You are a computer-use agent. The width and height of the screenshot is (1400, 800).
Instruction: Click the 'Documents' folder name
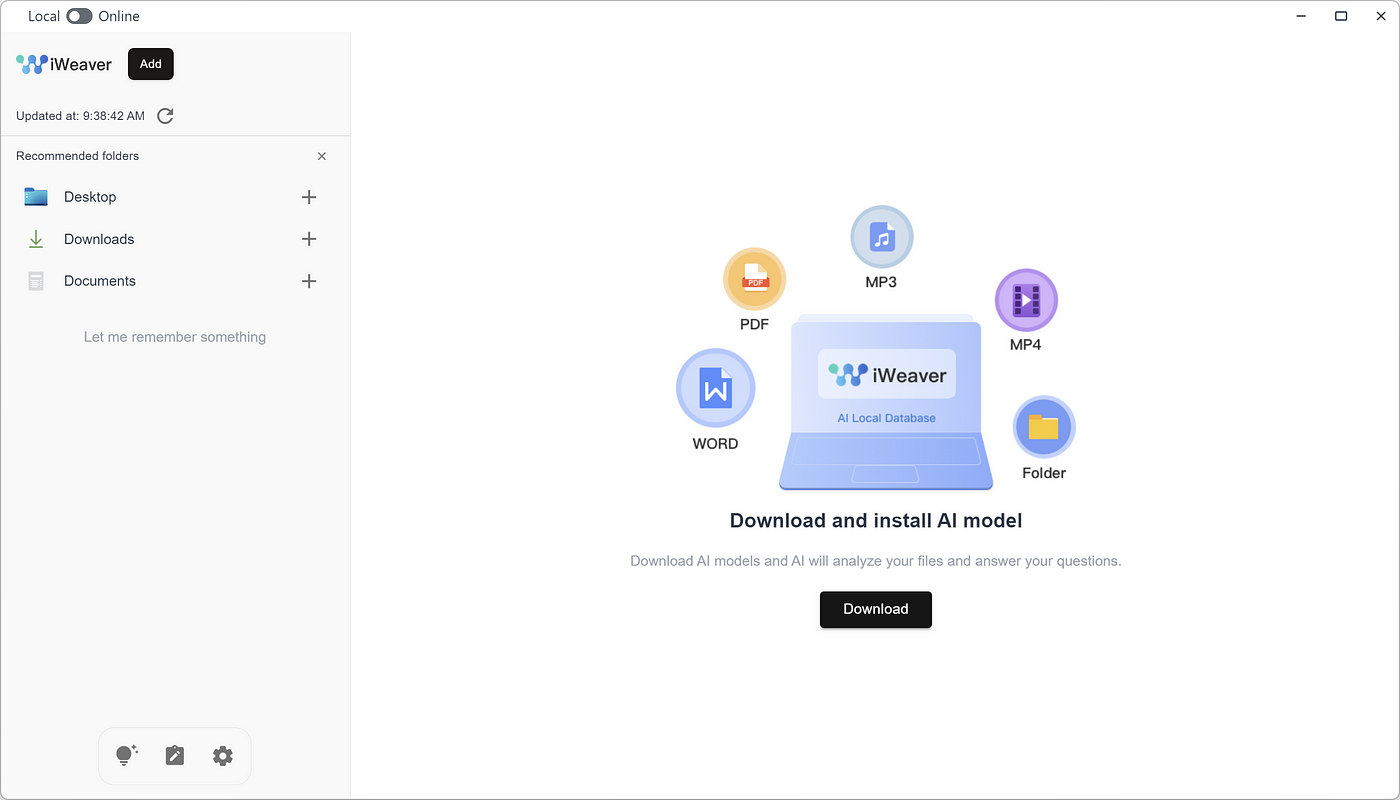(100, 281)
